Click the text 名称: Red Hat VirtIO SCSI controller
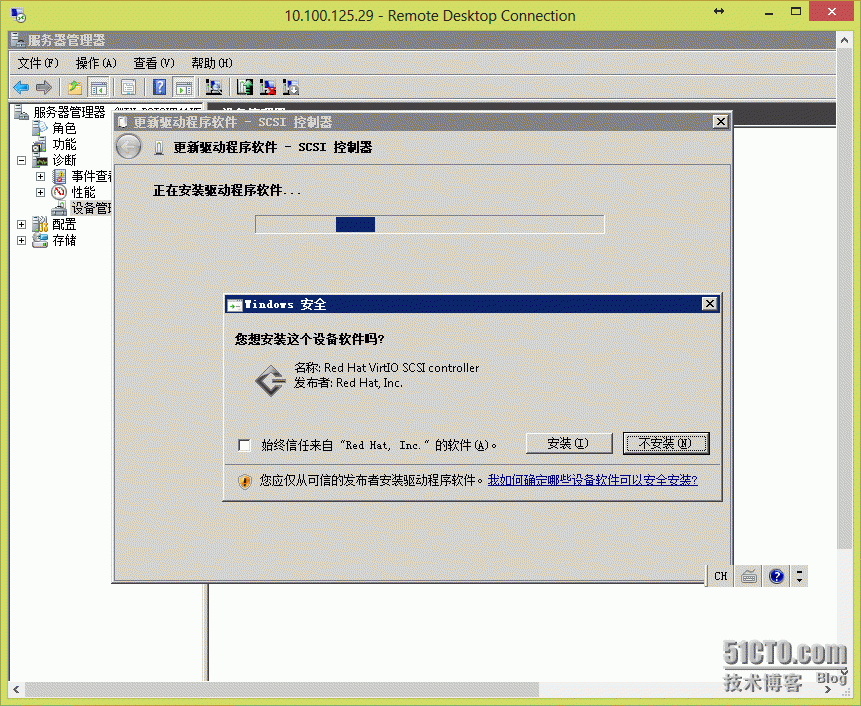Viewport: 861px width, 706px height. pyautogui.click(x=387, y=368)
